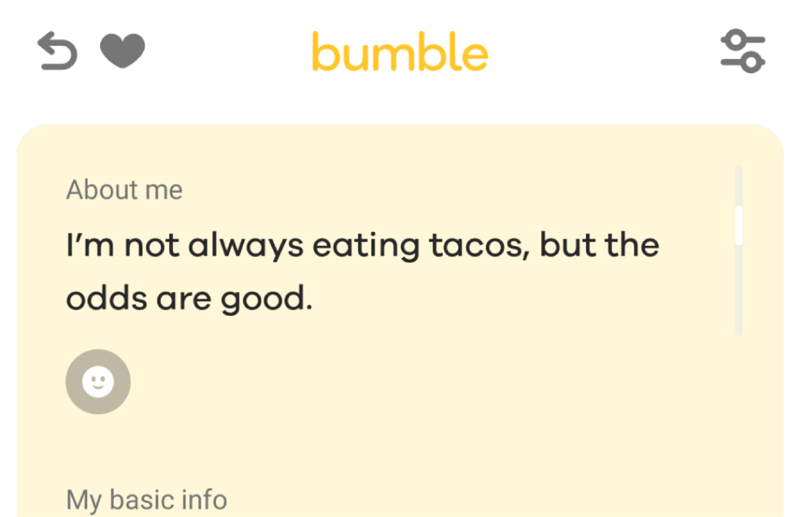Click the word "About" in the section label

pyautogui.click(x=101, y=190)
